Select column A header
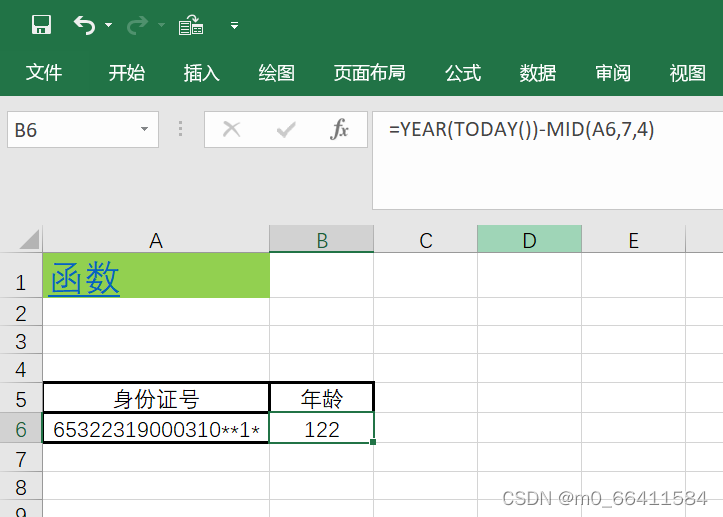 coord(156,239)
